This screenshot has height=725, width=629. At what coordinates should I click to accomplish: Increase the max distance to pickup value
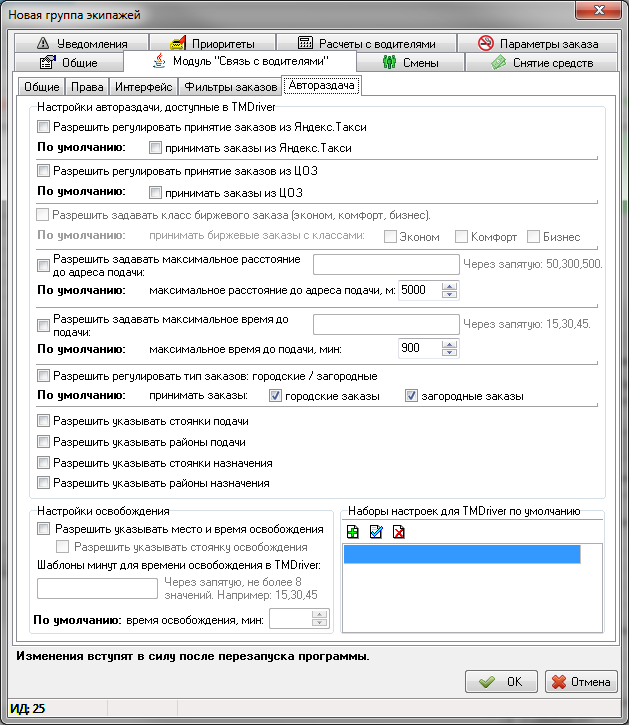tap(449, 286)
